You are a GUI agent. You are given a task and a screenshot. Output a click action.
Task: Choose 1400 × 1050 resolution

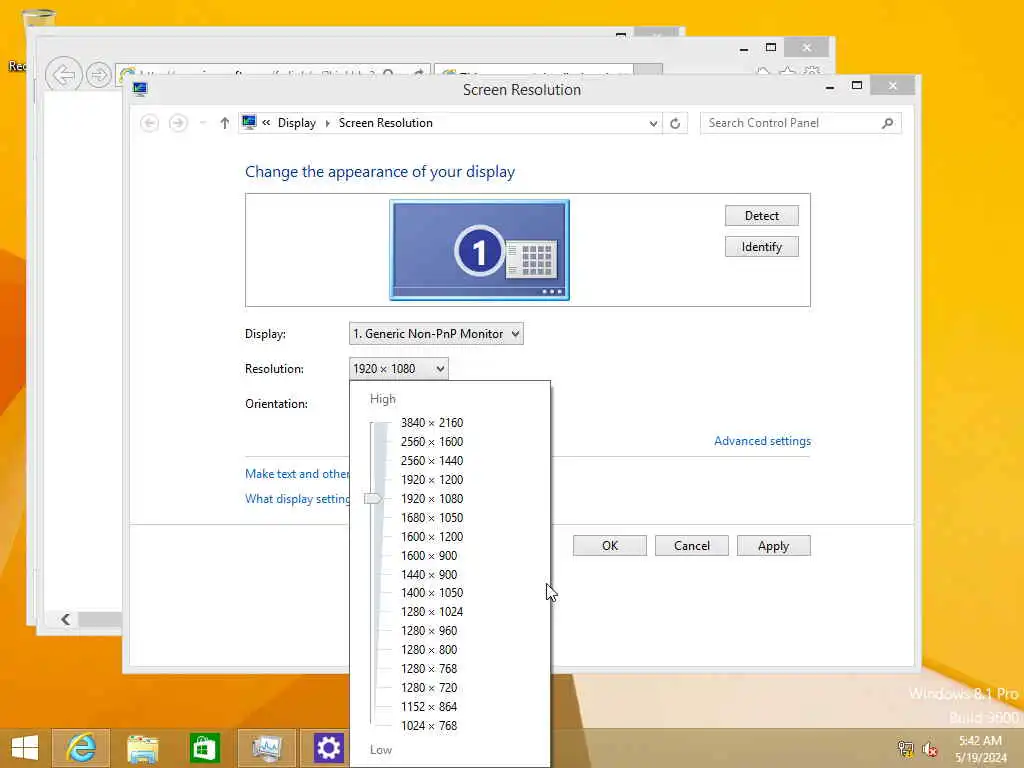[432, 592]
